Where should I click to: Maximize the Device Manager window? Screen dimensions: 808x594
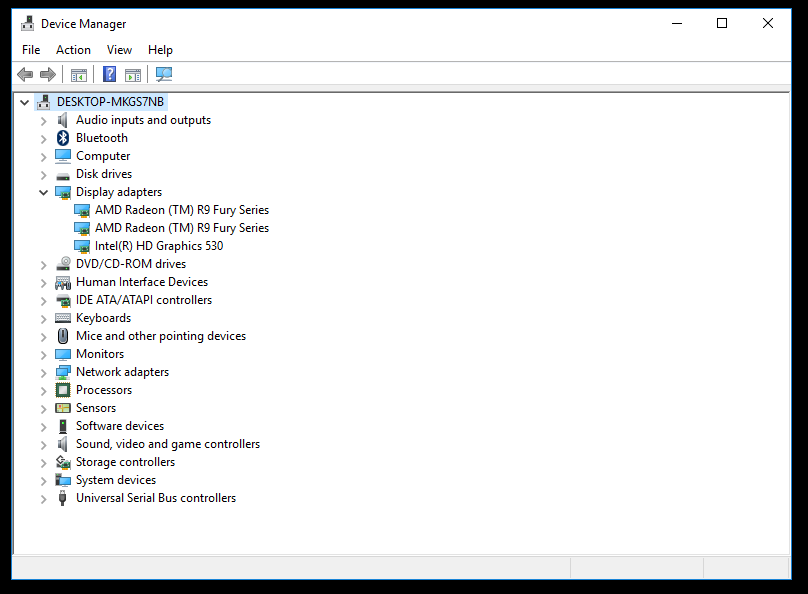[722, 23]
